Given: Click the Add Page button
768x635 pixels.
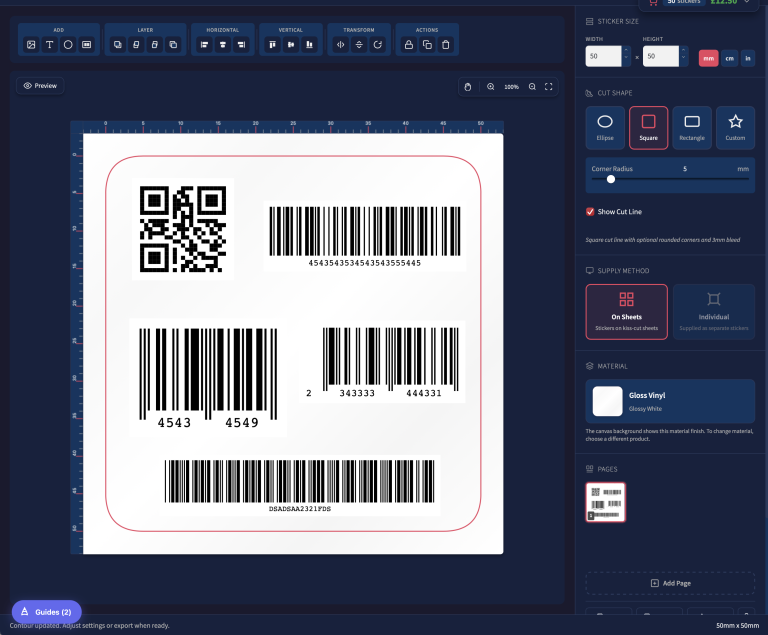Looking at the screenshot, I should (x=670, y=583).
